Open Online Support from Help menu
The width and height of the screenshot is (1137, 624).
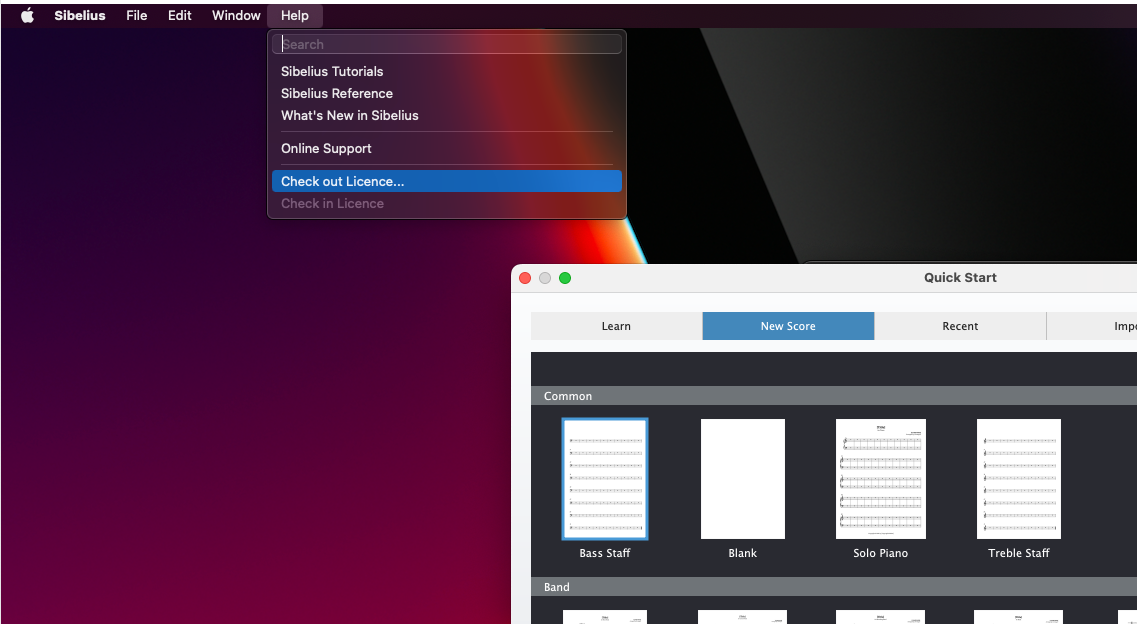click(447, 149)
